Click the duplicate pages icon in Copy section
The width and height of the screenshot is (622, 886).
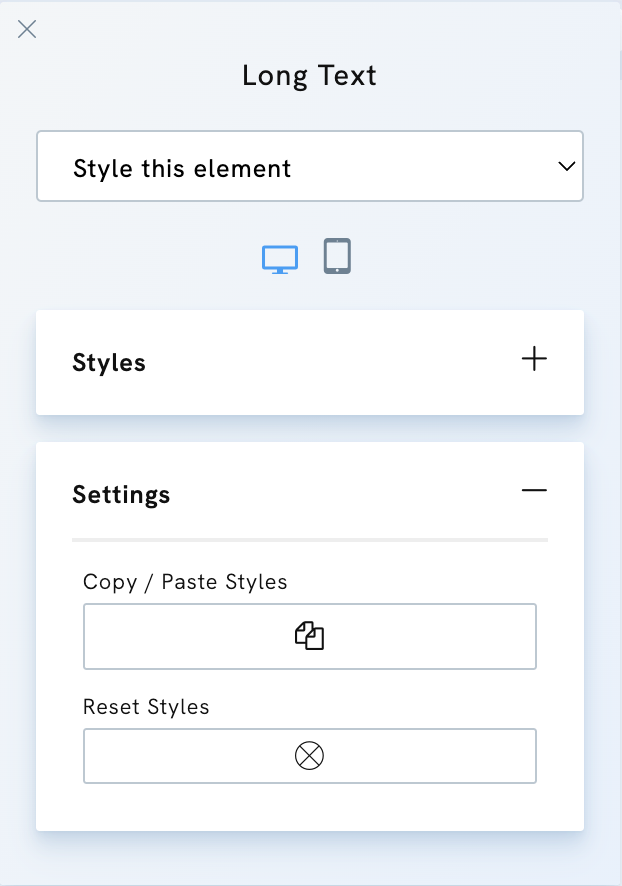click(310, 635)
